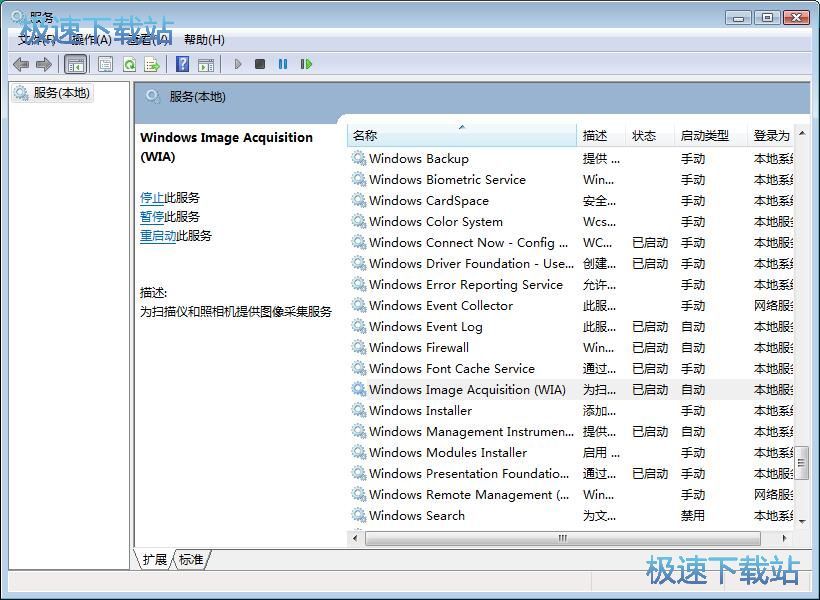Click the vertical scrollbar thumb

click(x=802, y=462)
